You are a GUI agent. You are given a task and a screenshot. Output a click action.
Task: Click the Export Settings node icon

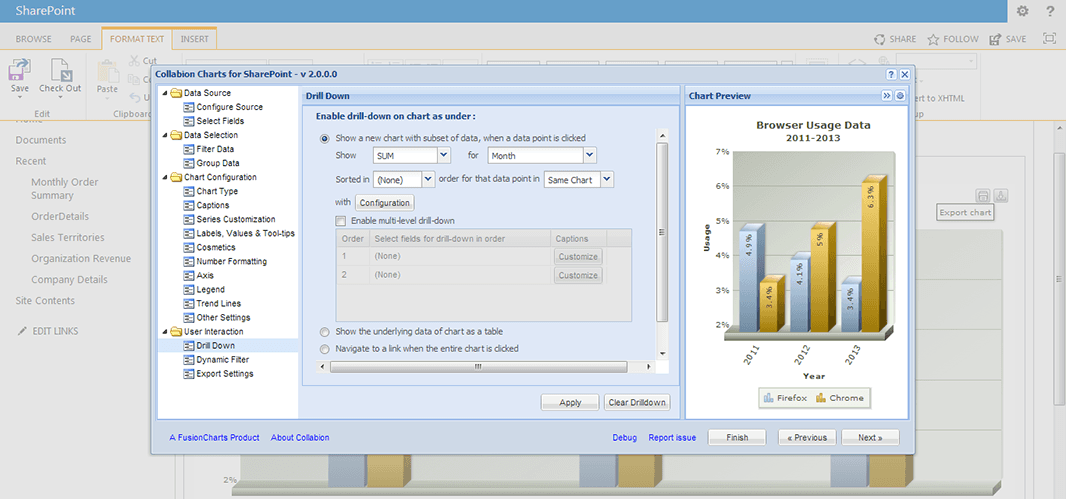[188, 374]
